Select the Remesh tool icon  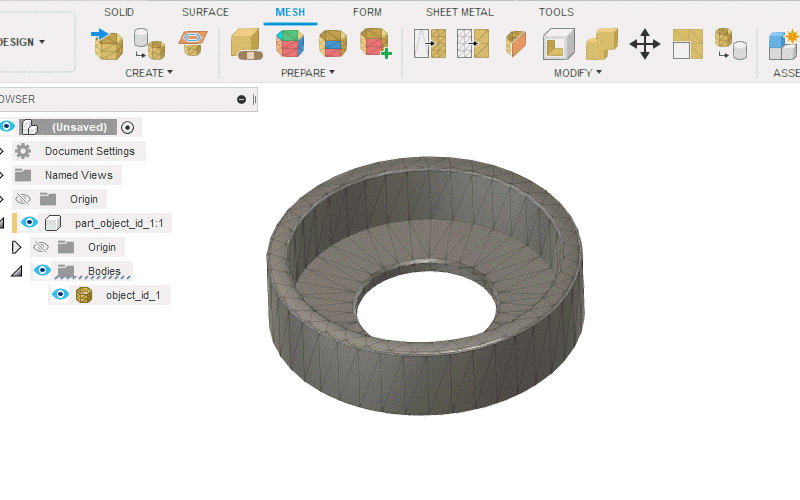(430, 43)
